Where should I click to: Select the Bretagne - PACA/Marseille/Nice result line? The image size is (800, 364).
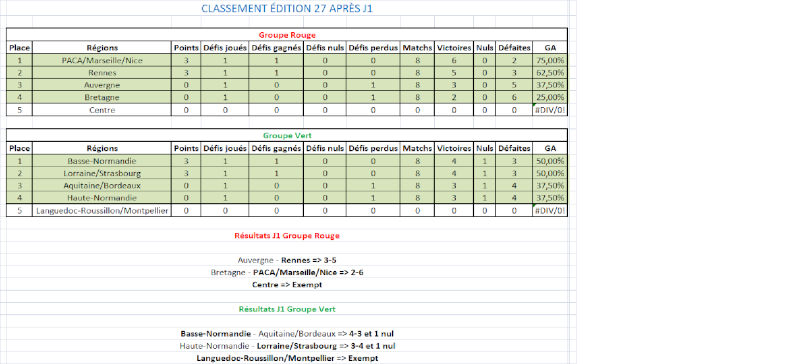point(287,273)
